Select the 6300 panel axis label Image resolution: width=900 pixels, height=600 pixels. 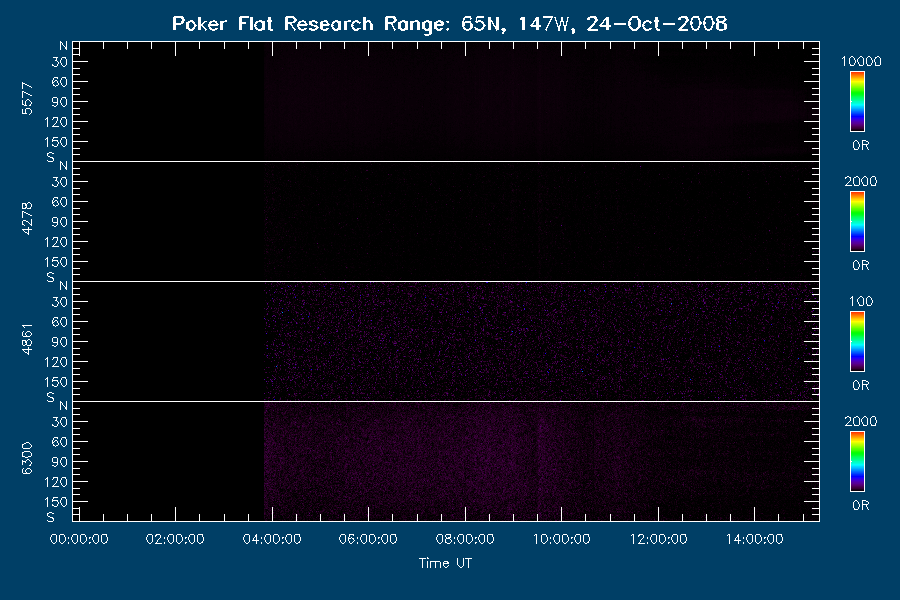coord(27,458)
